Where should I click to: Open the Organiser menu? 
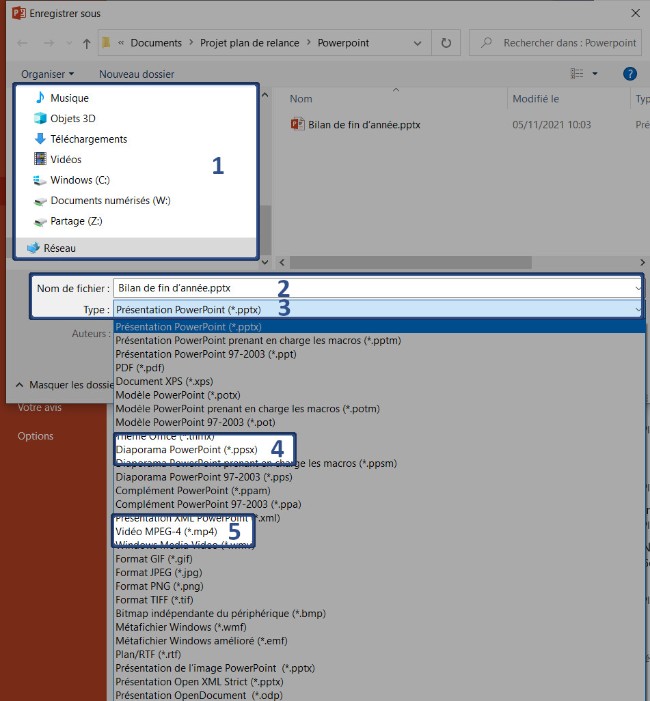coord(47,74)
